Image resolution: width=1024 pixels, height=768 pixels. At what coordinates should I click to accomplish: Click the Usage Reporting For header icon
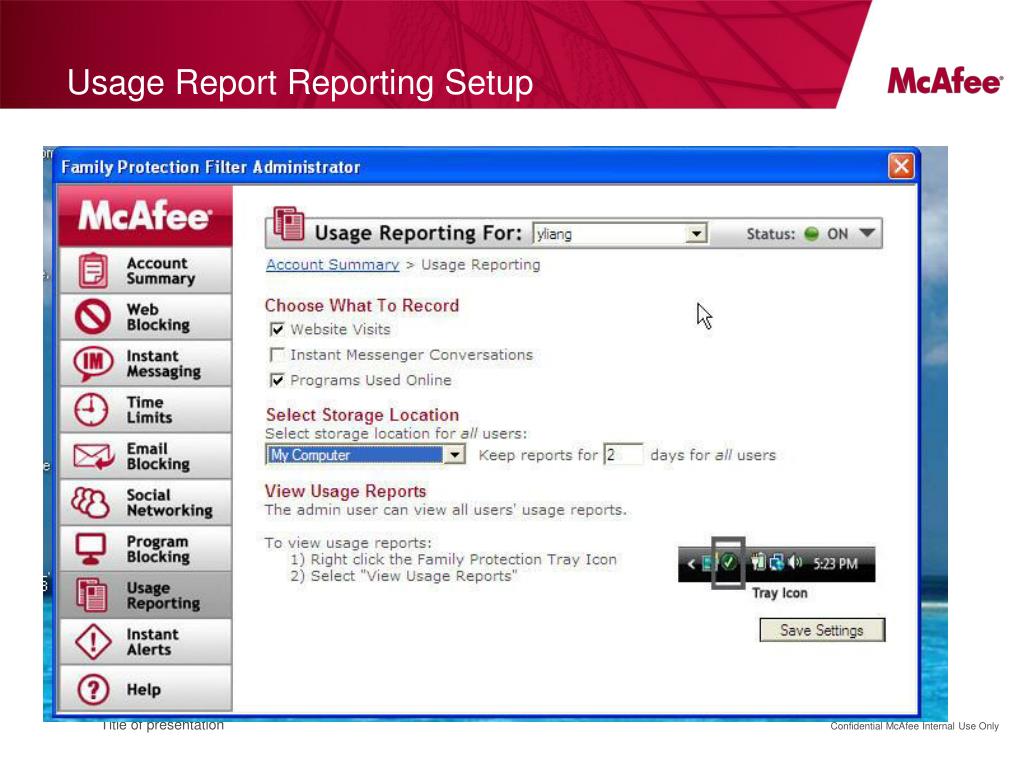(289, 225)
